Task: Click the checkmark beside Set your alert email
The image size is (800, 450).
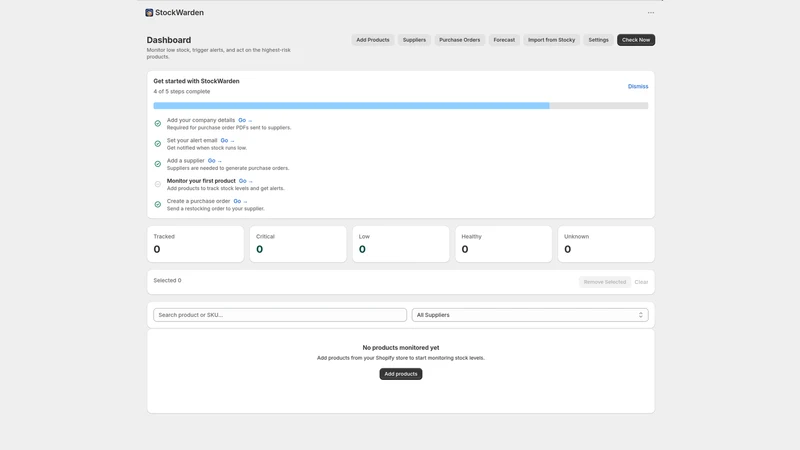Action: click(x=158, y=144)
